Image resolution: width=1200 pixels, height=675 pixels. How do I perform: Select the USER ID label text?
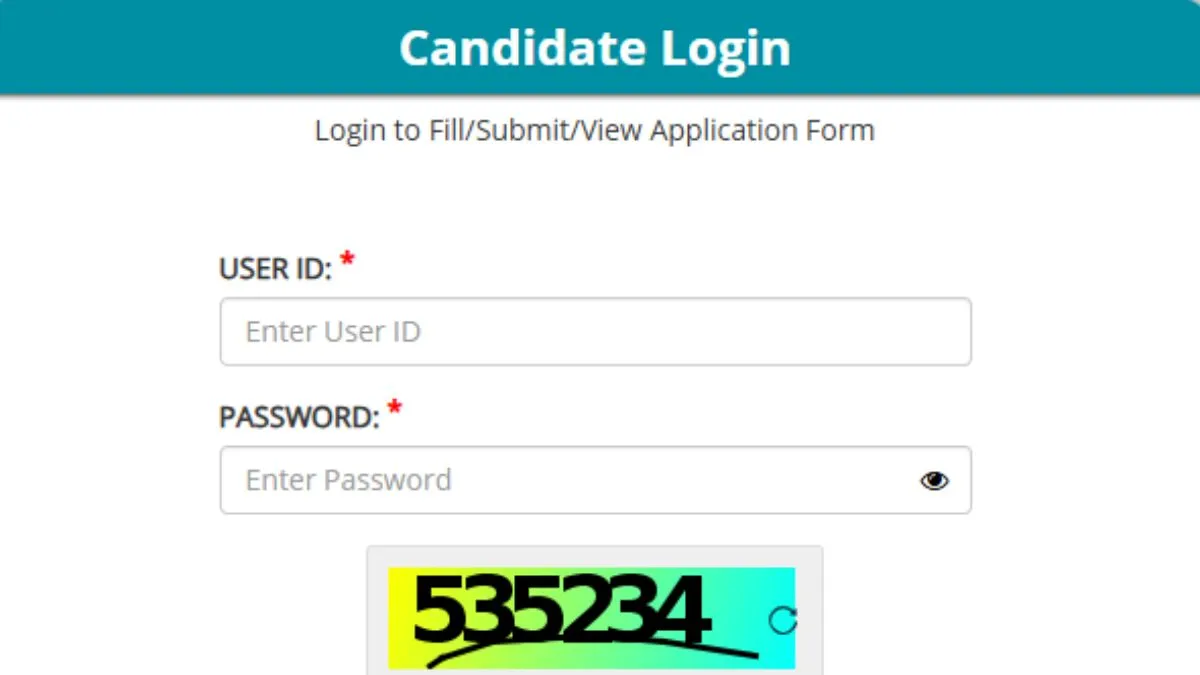click(275, 269)
